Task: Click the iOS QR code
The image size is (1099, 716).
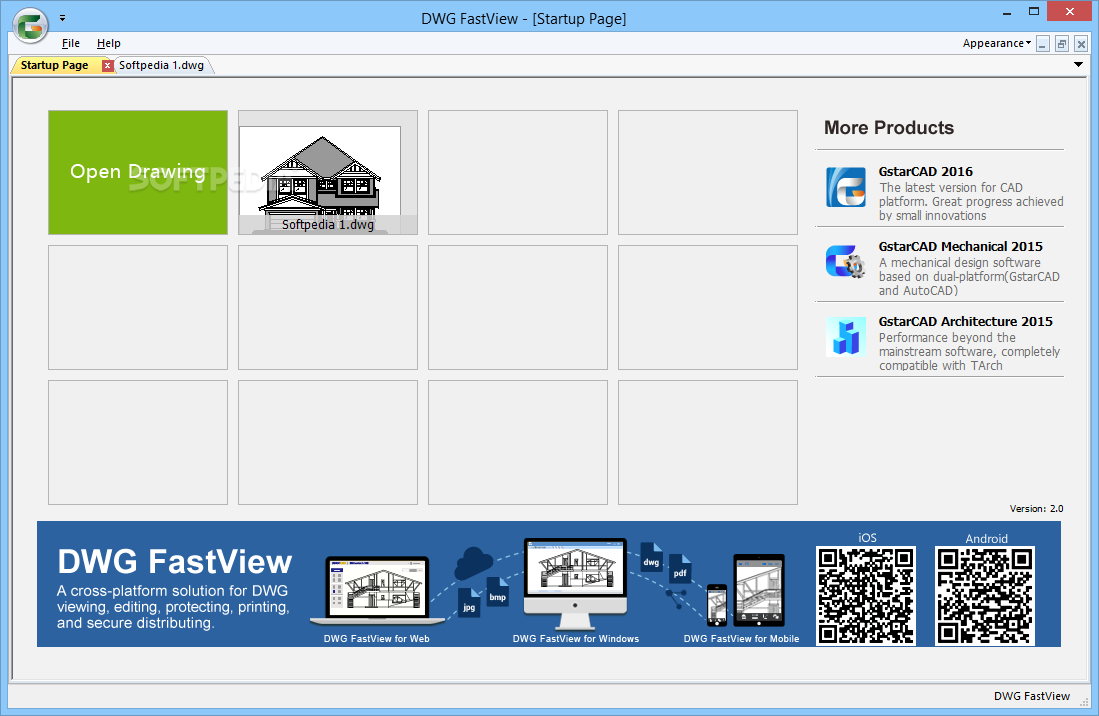Action: pos(866,596)
